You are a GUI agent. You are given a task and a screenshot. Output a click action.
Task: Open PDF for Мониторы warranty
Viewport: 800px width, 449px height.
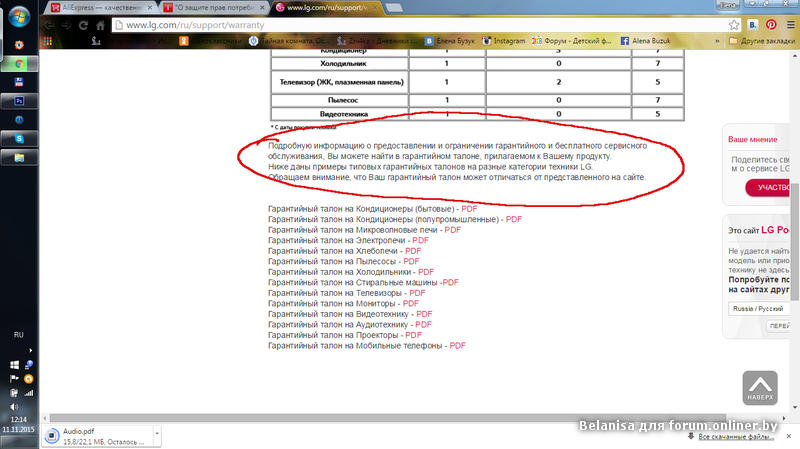point(411,304)
